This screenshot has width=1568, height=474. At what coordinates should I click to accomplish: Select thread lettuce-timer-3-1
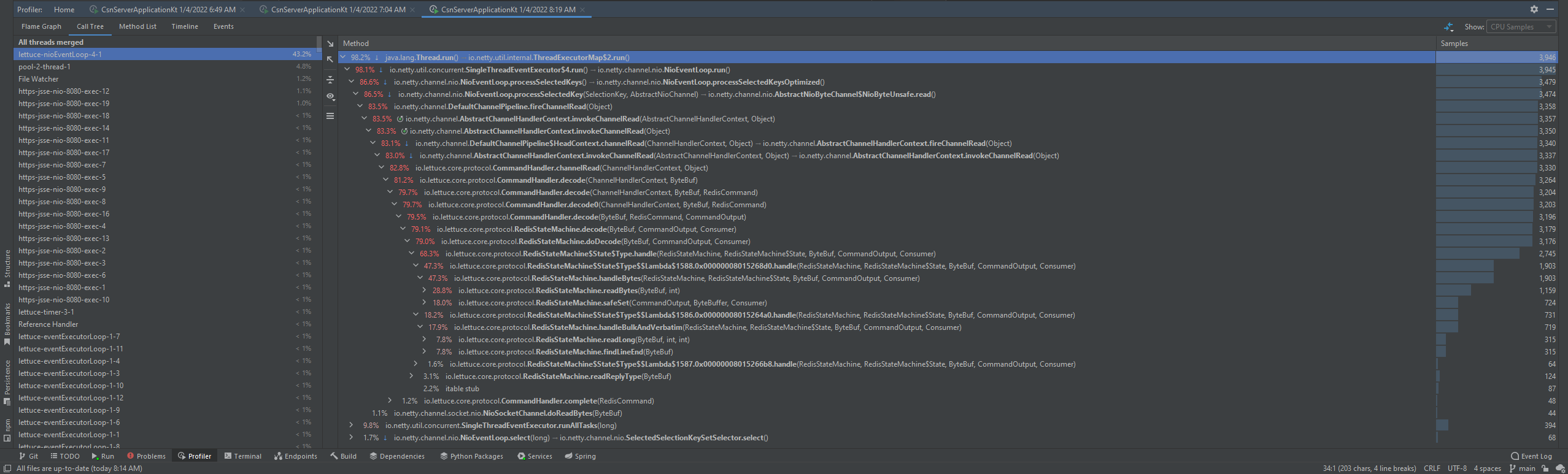pos(164,312)
